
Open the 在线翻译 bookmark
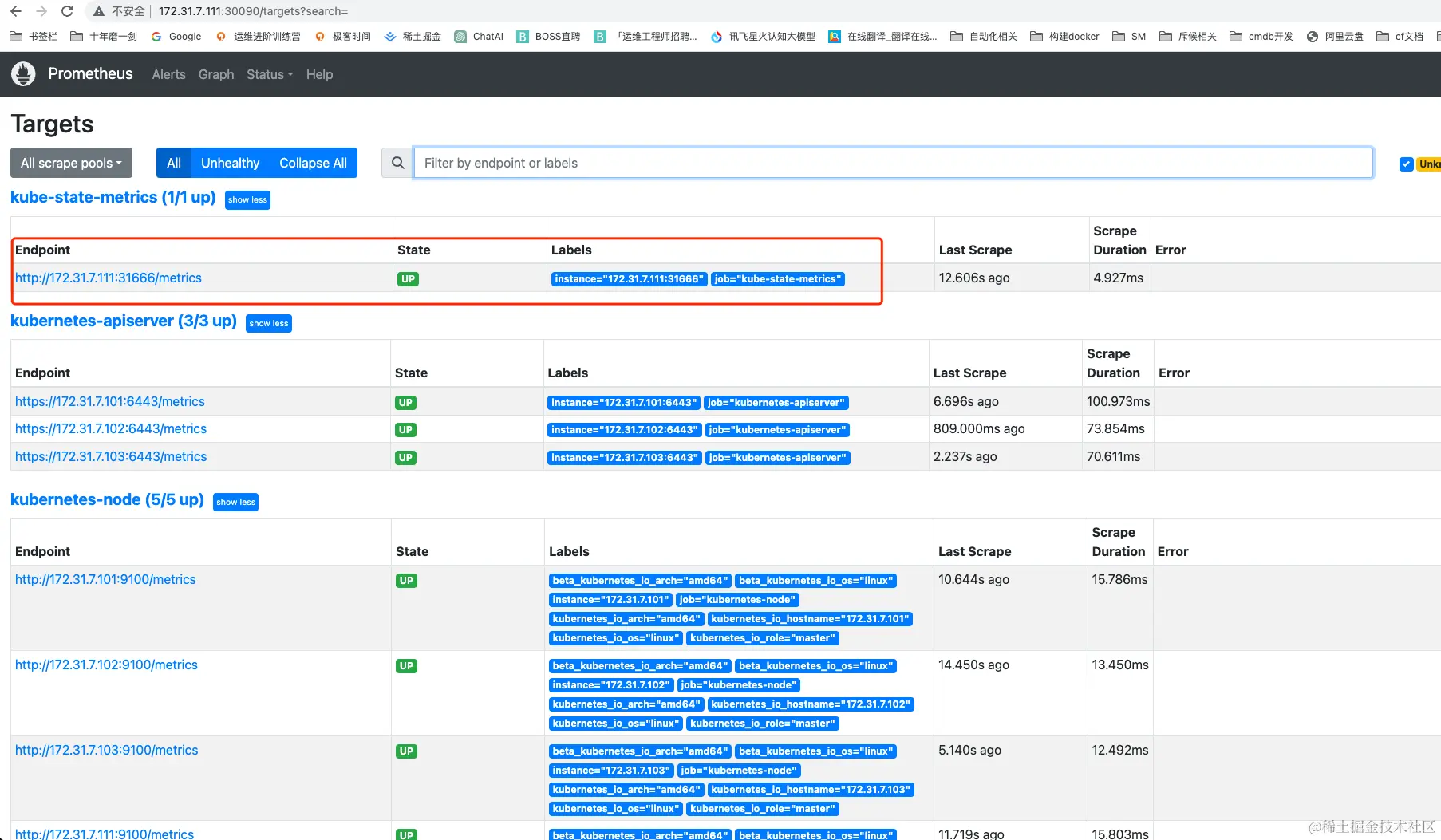coord(883,37)
